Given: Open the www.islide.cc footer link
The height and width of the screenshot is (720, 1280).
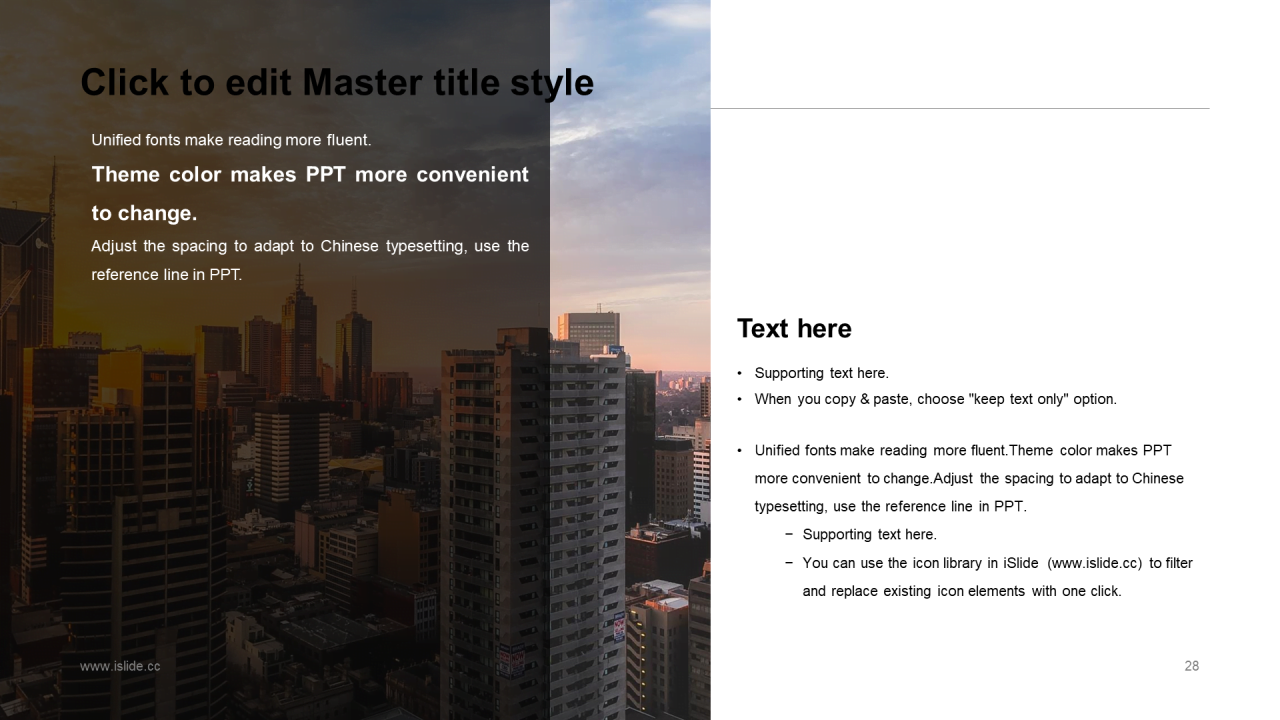Looking at the screenshot, I should click(120, 666).
